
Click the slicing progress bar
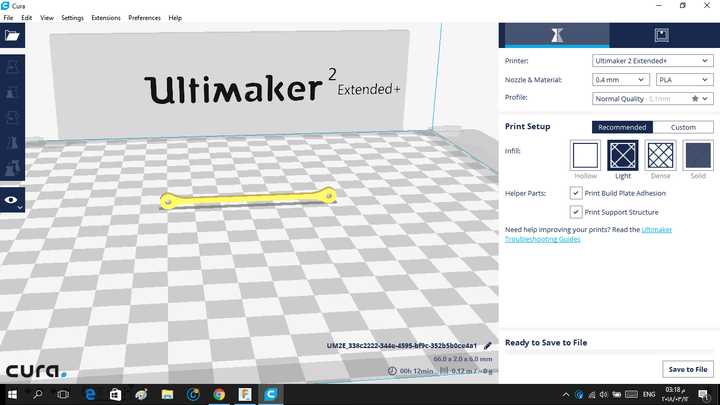(x=609, y=352)
